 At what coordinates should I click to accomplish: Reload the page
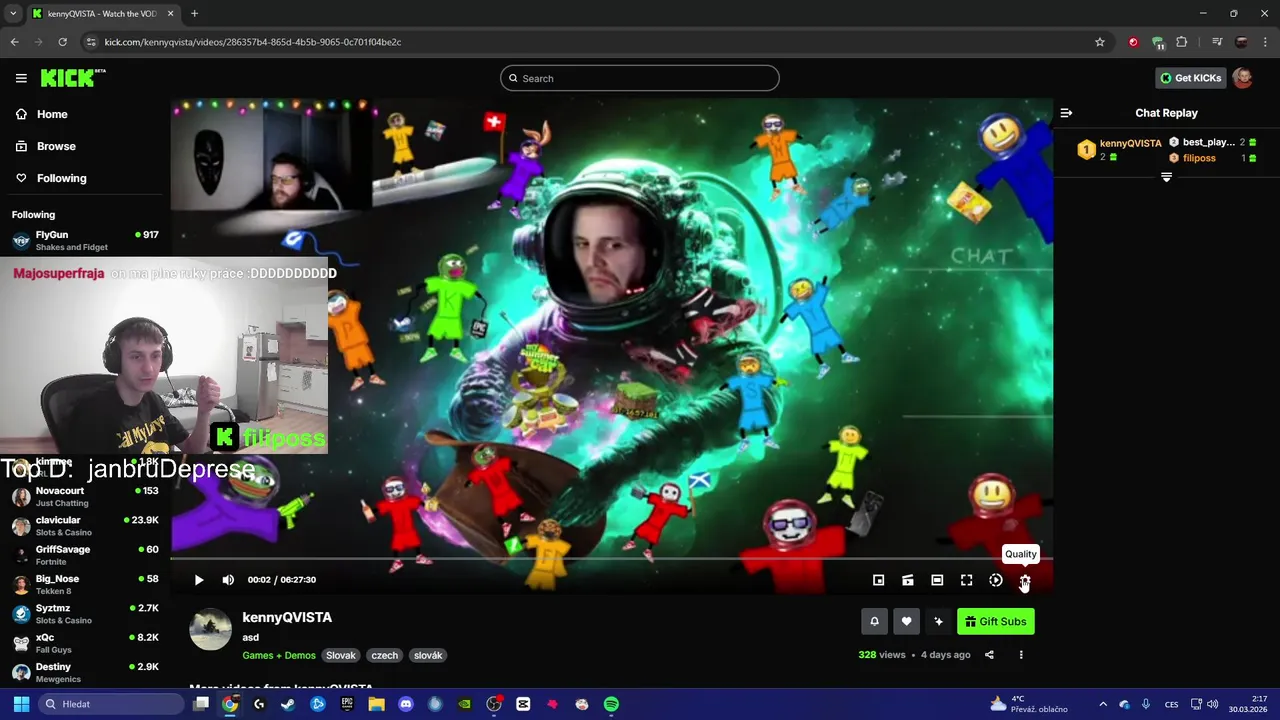[62, 42]
